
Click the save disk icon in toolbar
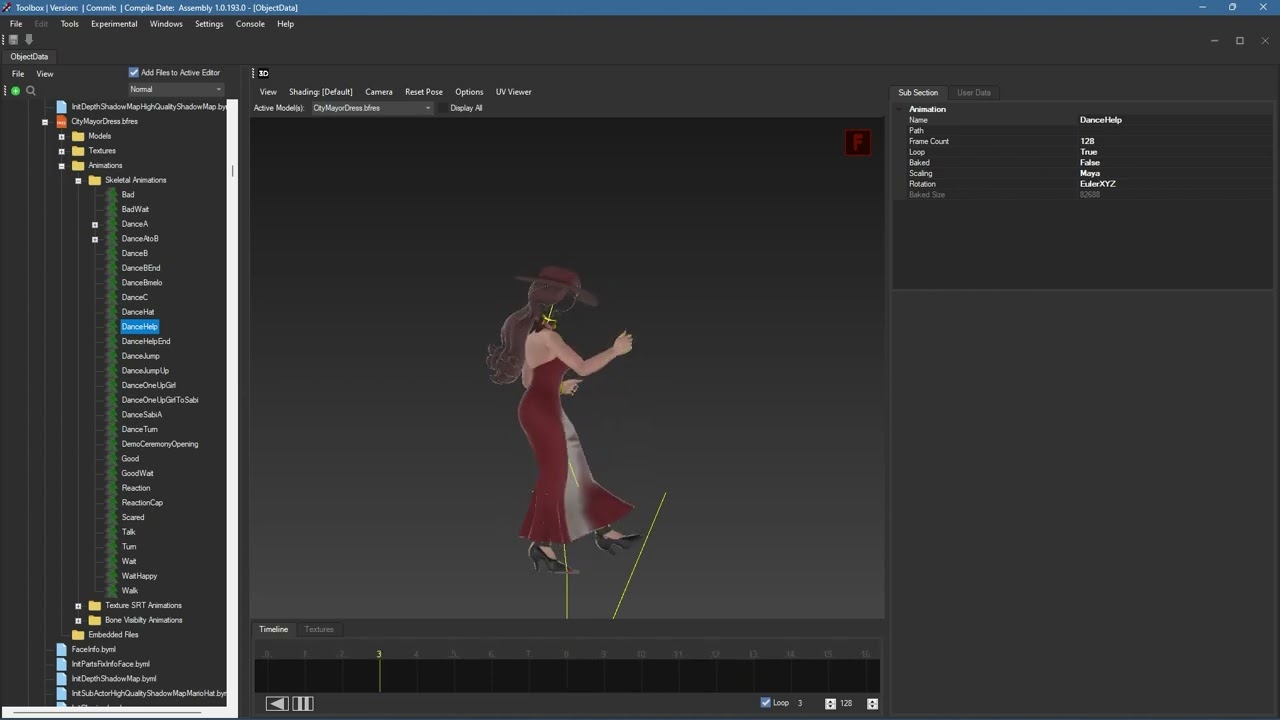point(13,40)
